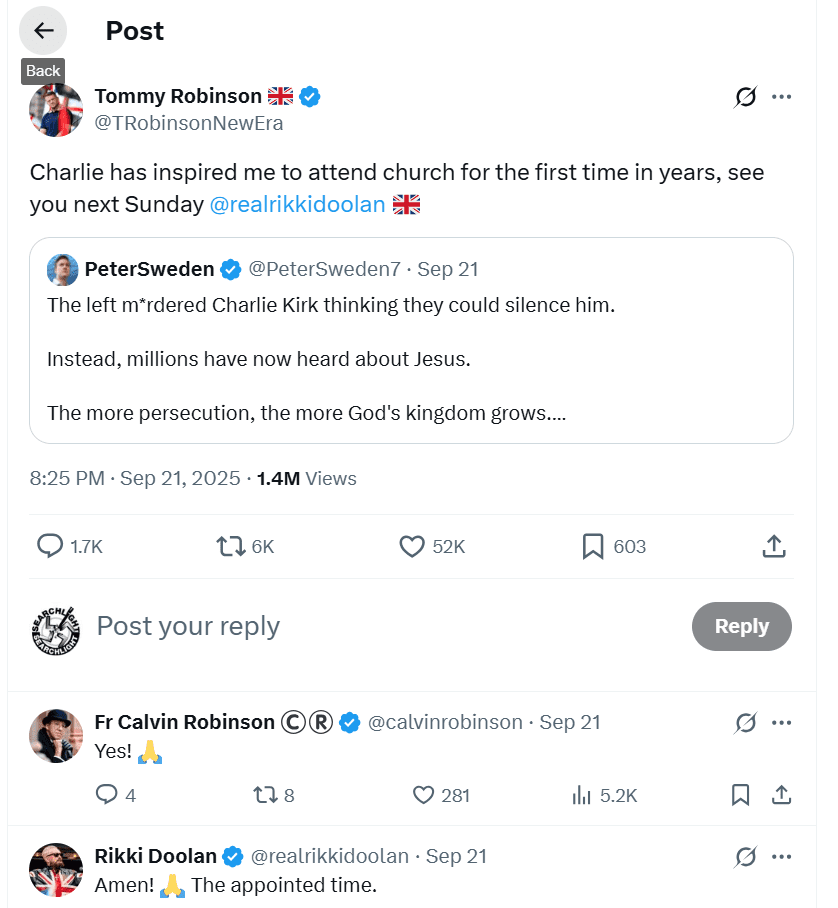Repost Fr Calvin Robinson's reply

pyautogui.click(x=264, y=795)
